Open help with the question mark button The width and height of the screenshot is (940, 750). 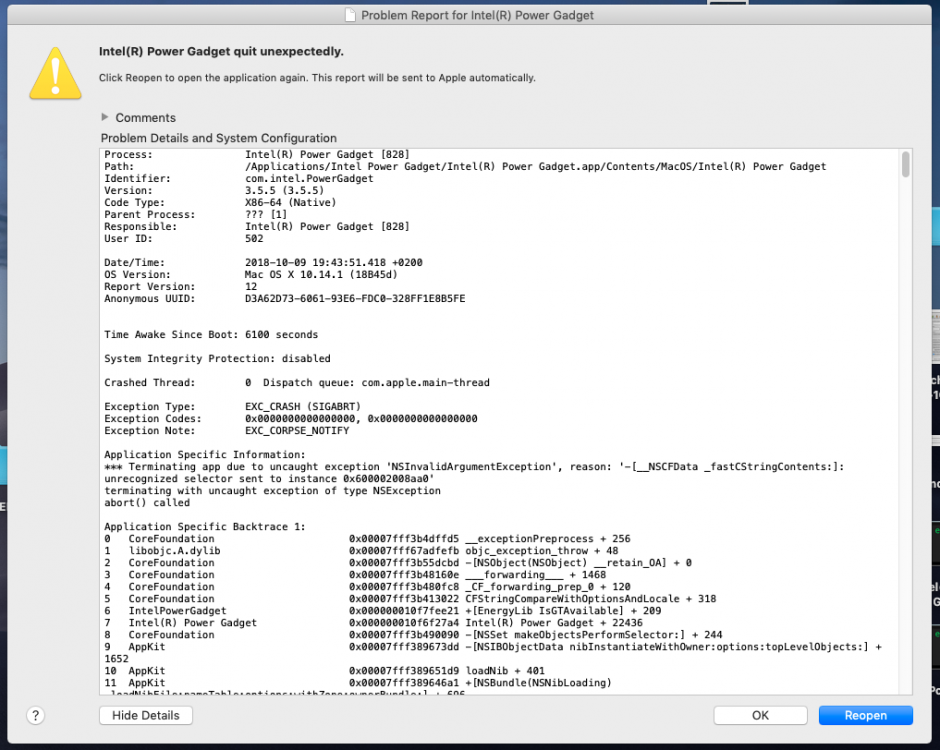(x=35, y=715)
